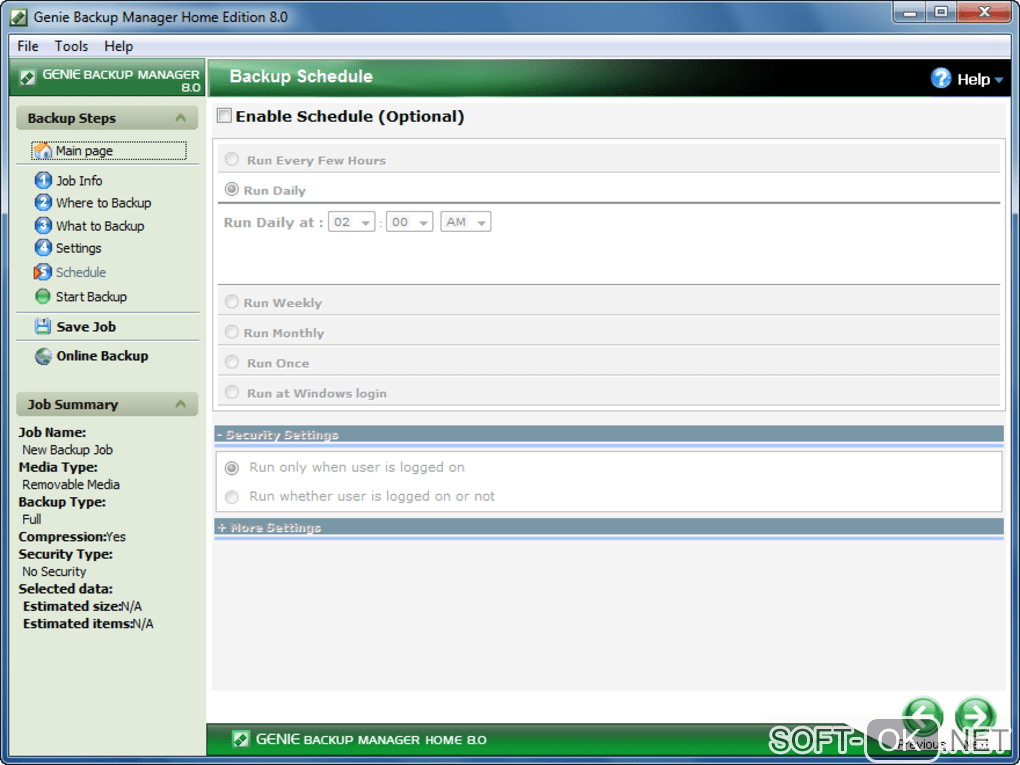This screenshot has height=765, width=1020.
Task: Click the What to Backup step 3 icon
Action: coord(43,226)
